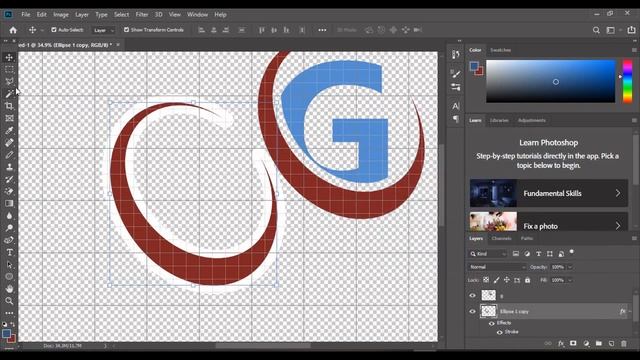Viewport: 640px width, 360px height.
Task: Open the Auto-Select Layer dropdown
Action: tap(103, 30)
